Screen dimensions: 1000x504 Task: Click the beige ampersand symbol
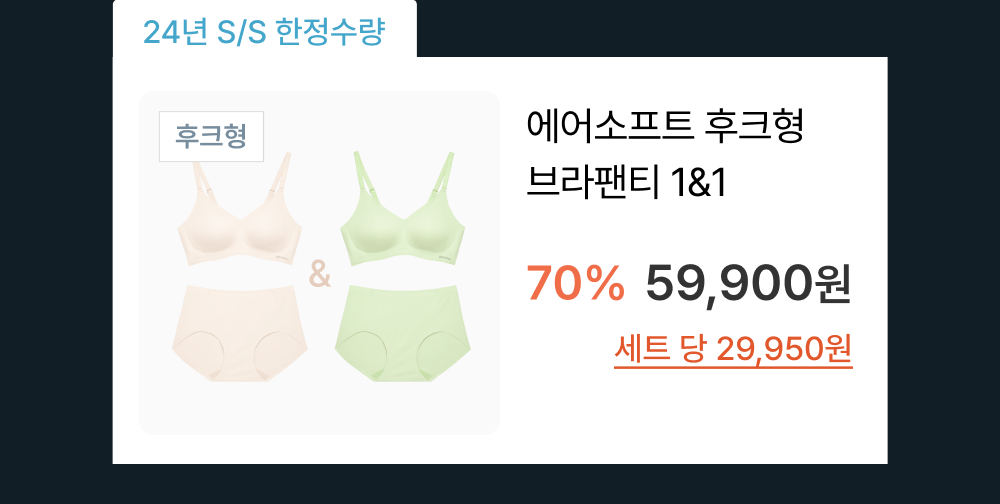point(320,273)
